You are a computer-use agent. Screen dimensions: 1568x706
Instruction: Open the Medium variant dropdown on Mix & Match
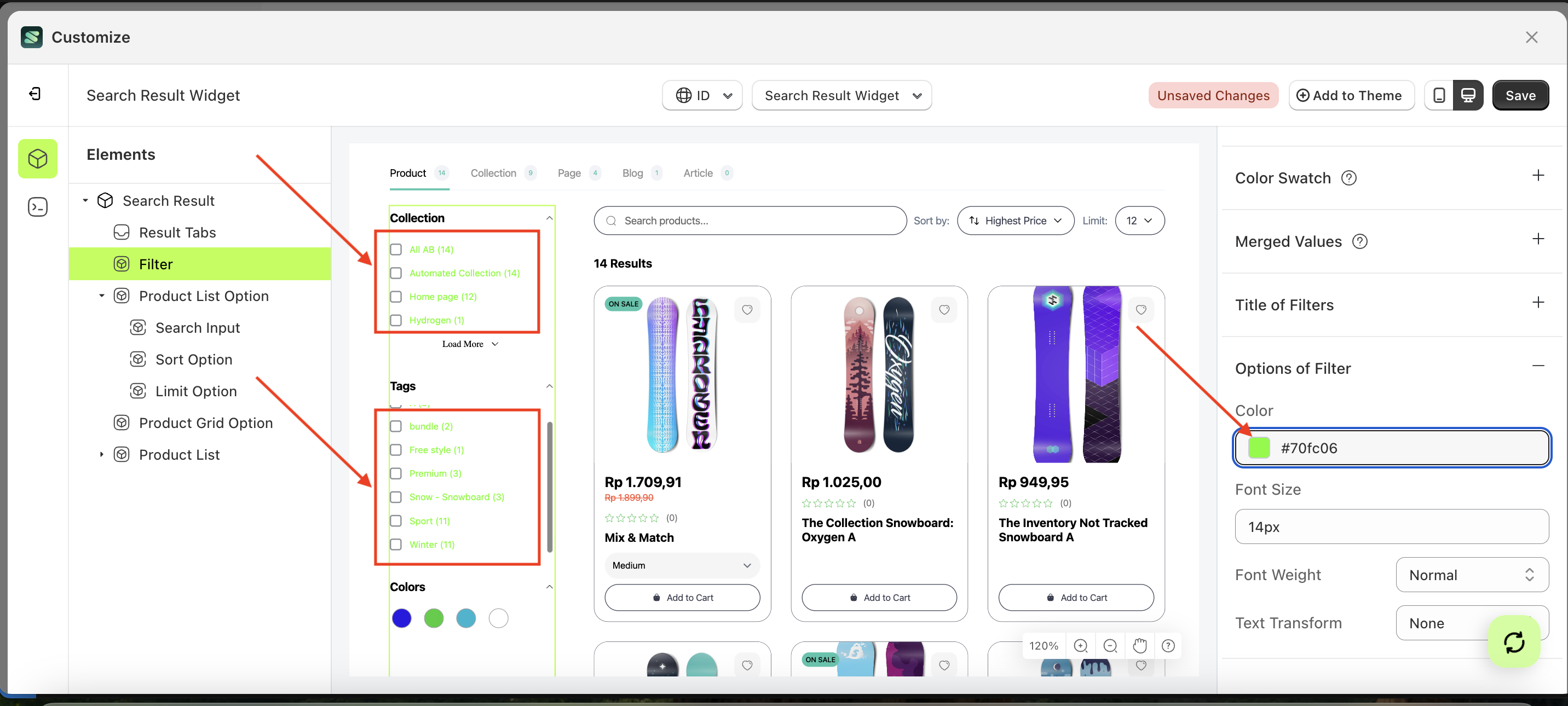click(682, 565)
